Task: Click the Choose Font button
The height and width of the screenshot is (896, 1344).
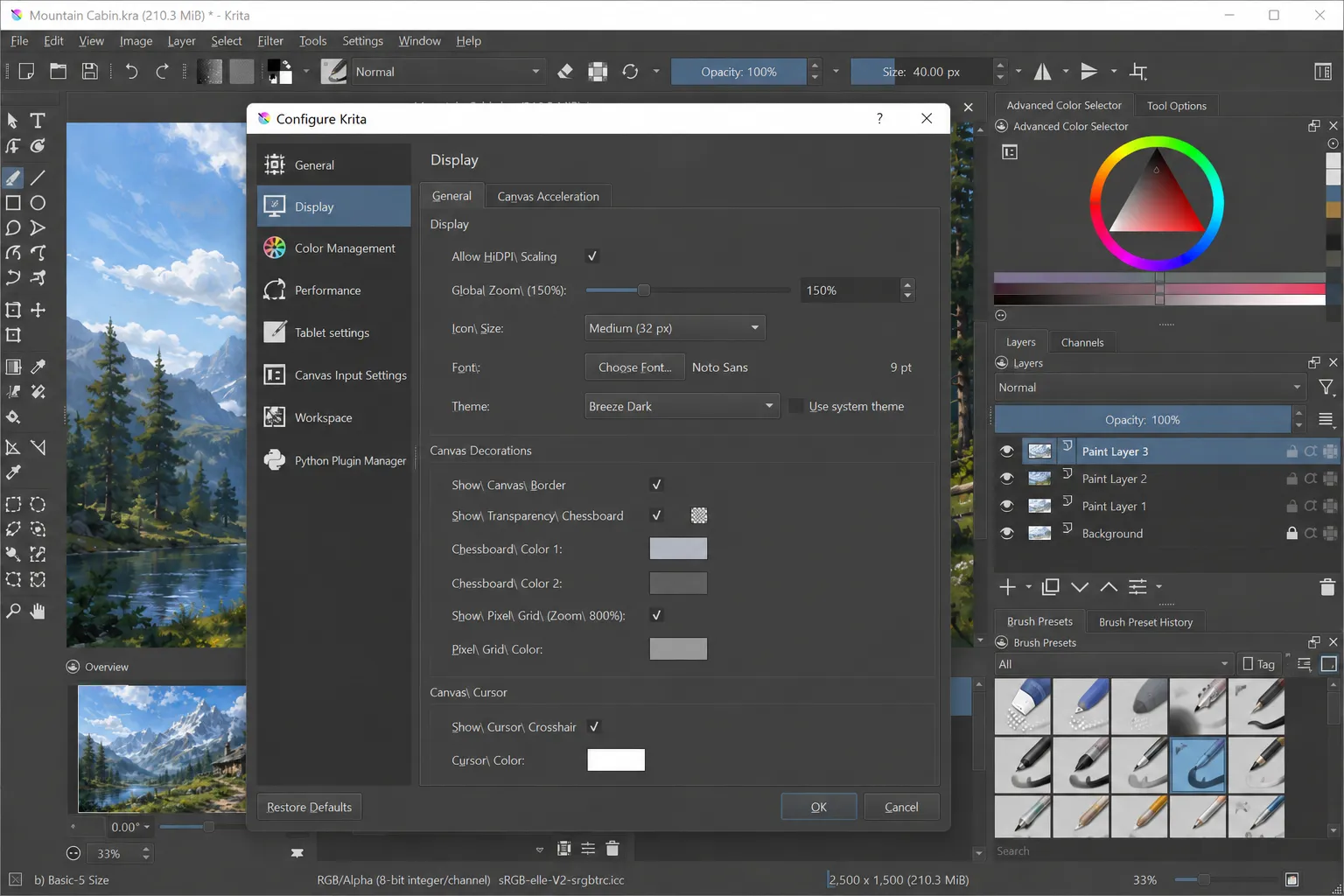Action: pyautogui.click(x=634, y=367)
